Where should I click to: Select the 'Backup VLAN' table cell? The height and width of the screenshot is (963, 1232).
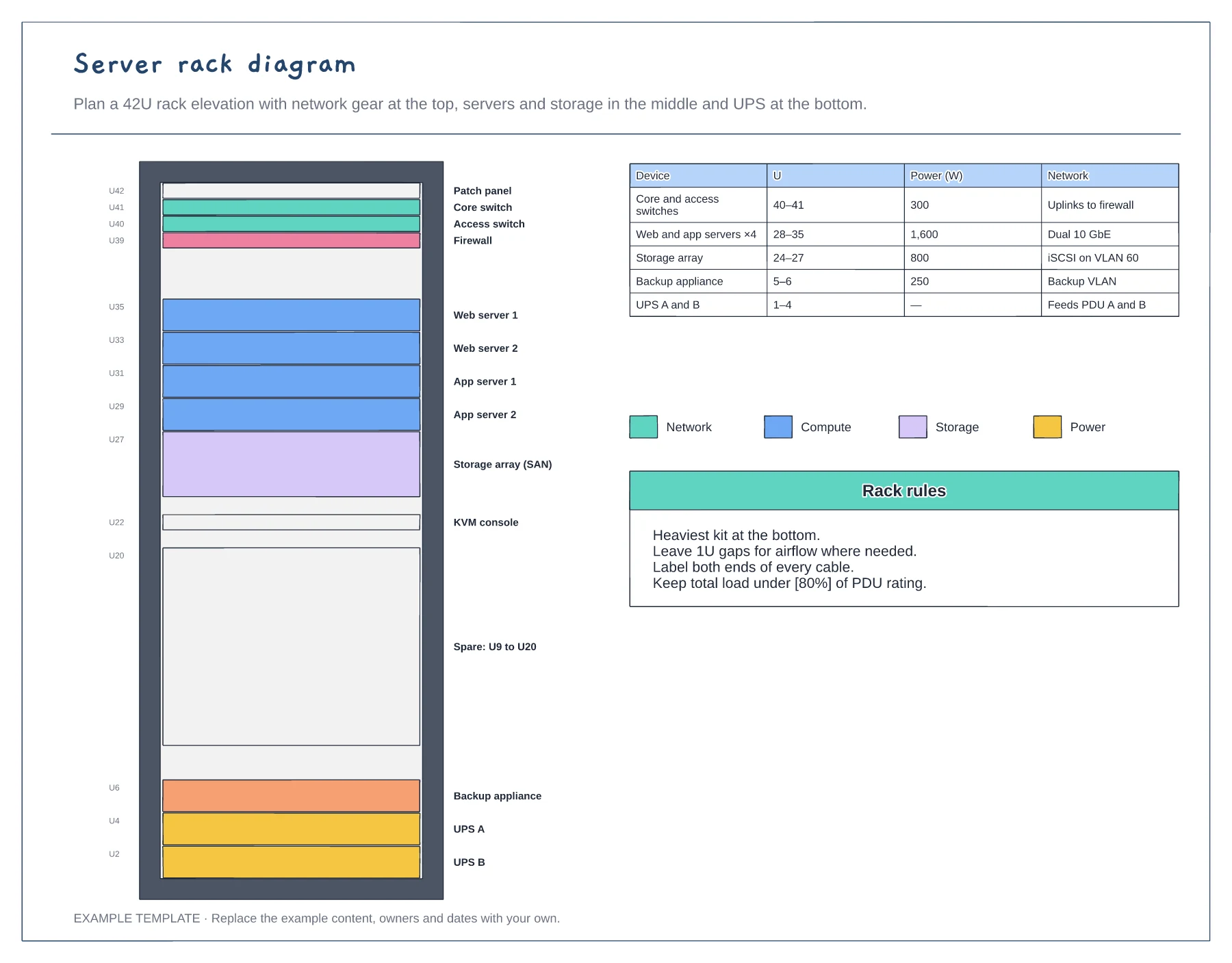(x=1110, y=281)
